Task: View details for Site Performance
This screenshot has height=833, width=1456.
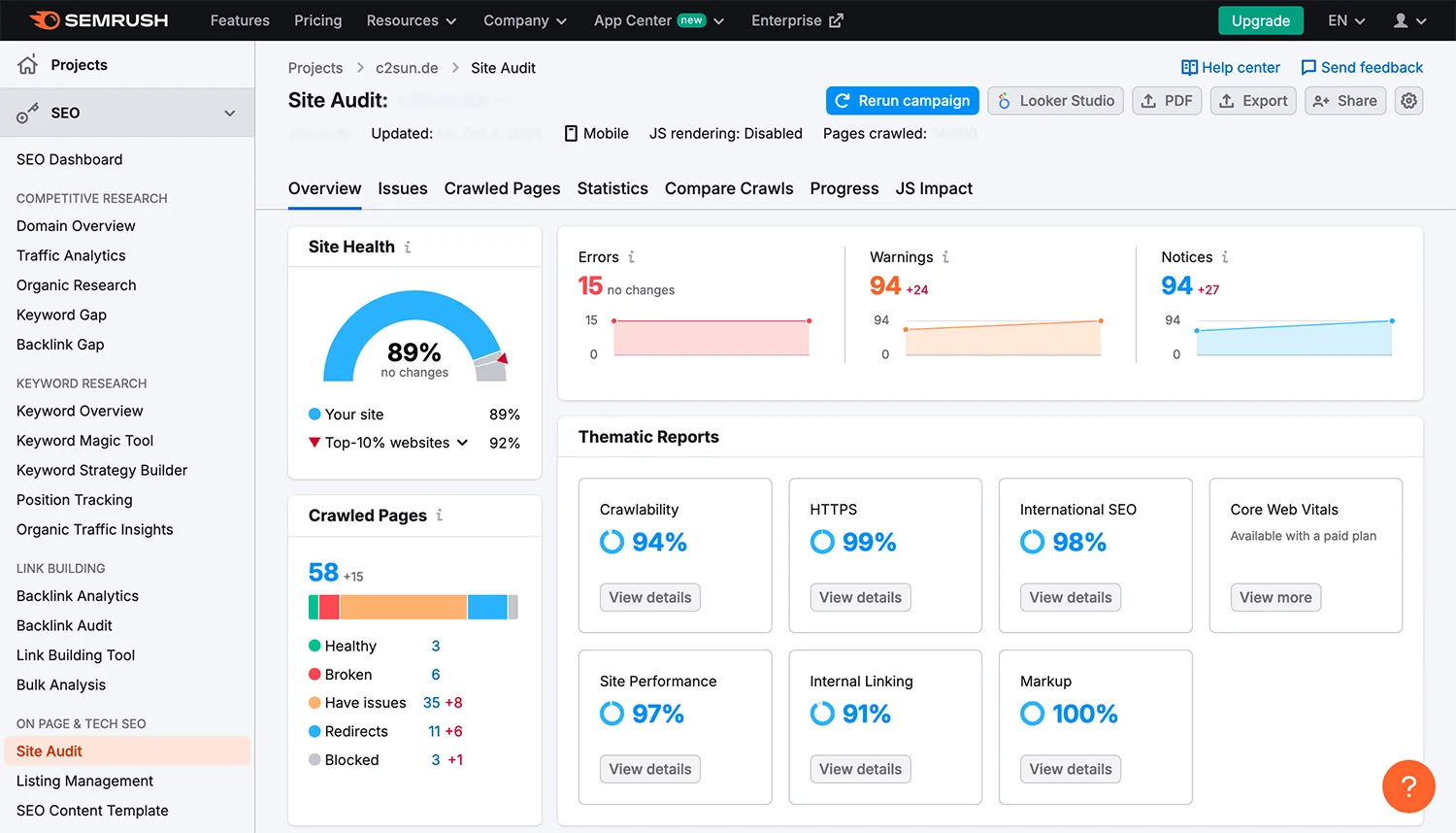Action: pos(650,769)
